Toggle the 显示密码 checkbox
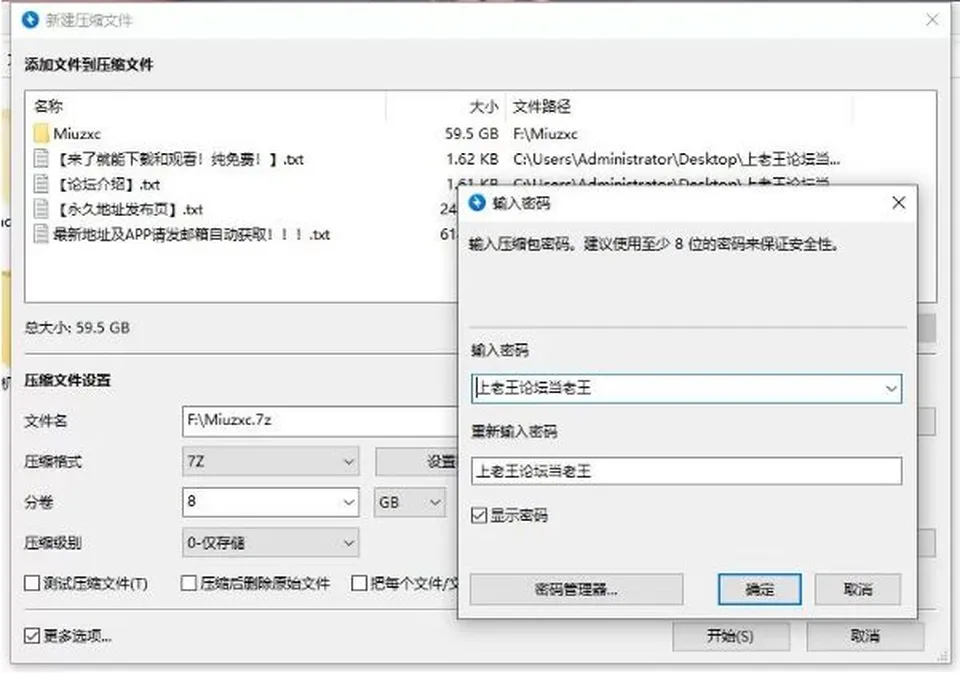This screenshot has width=960, height=674. pyautogui.click(x=479, y=515)
